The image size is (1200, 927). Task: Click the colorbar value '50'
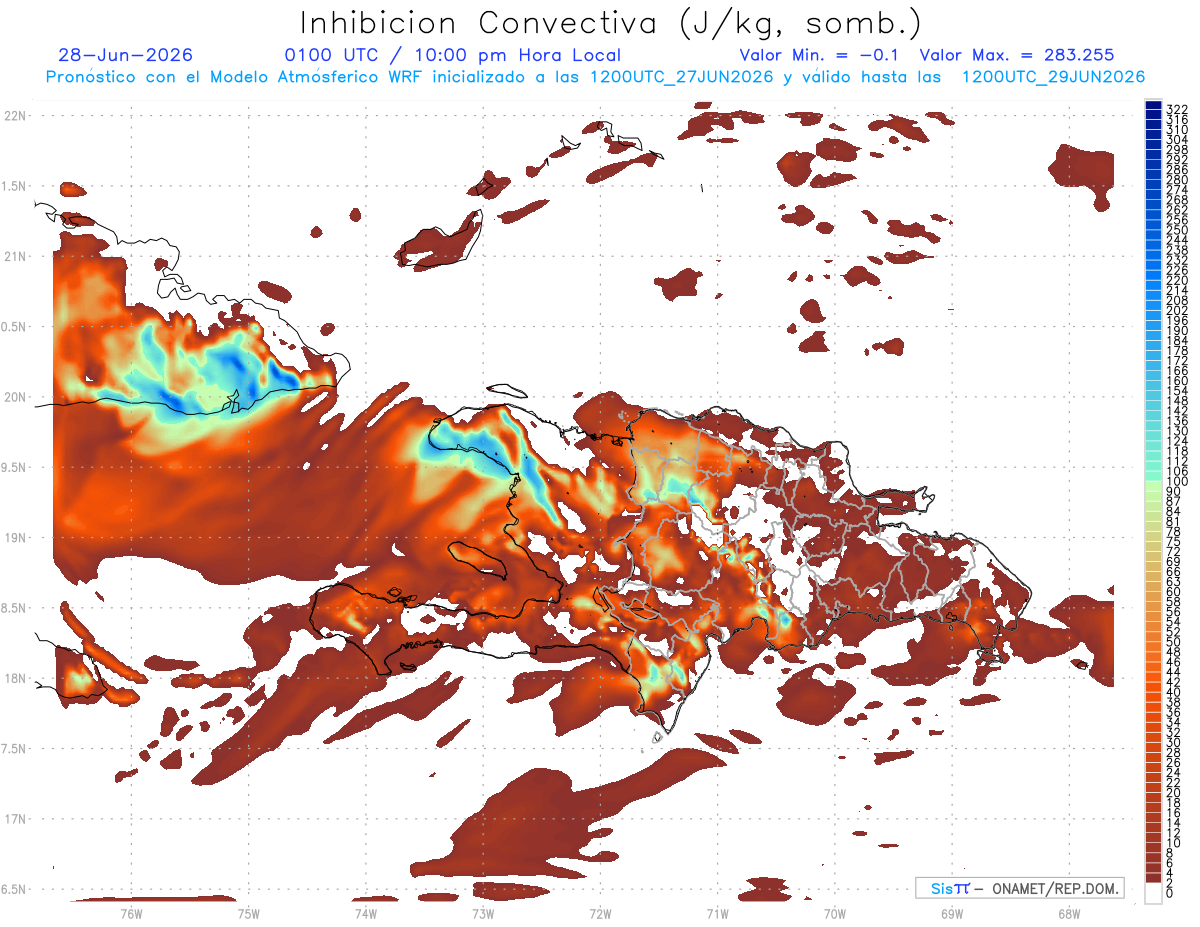tap(1173, 642)
